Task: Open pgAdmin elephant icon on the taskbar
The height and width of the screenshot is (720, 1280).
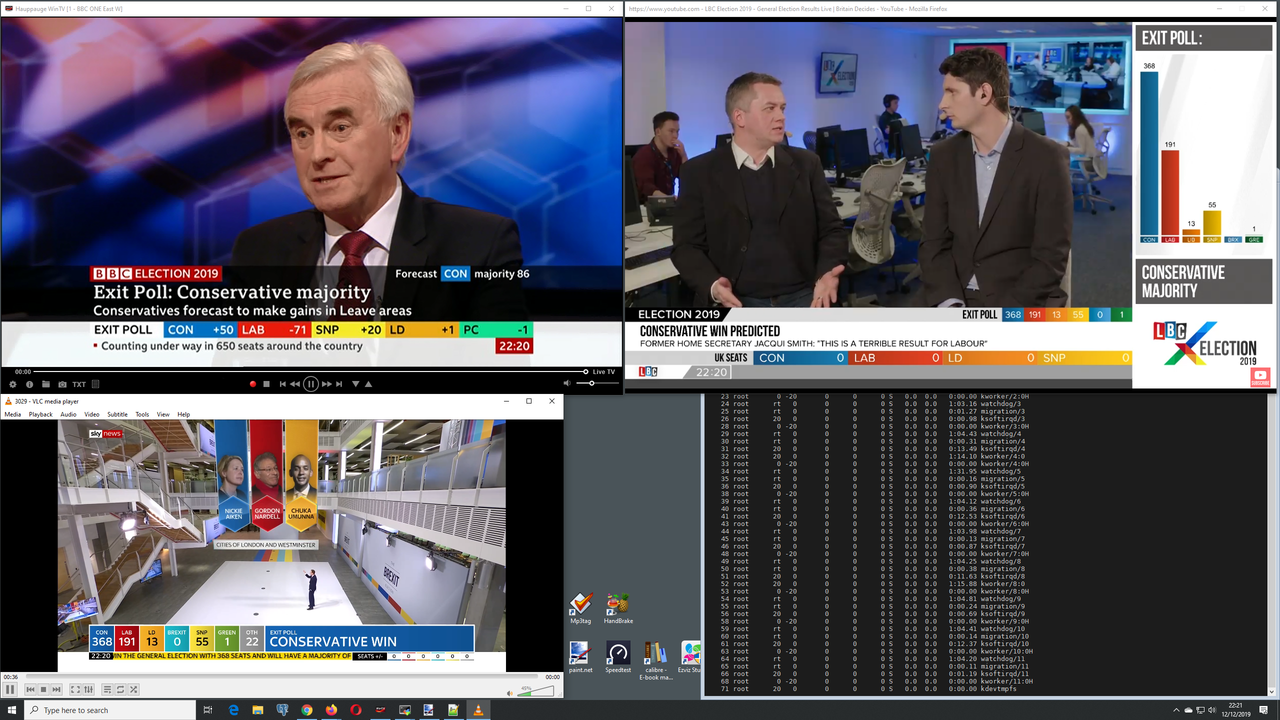Action: [282, 710]
